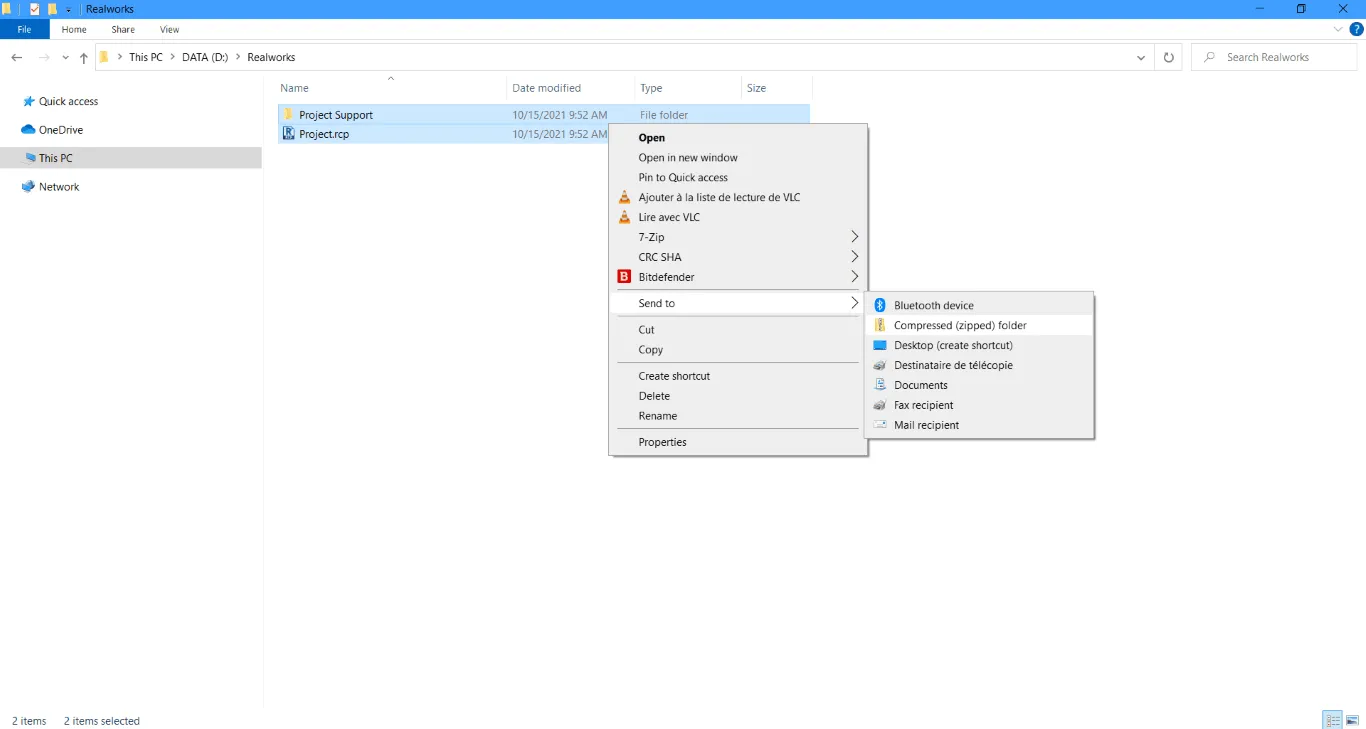
Task: Click the VLC cone icon beside 'Lire avec VLC'
Action: [x=625, y=217]
